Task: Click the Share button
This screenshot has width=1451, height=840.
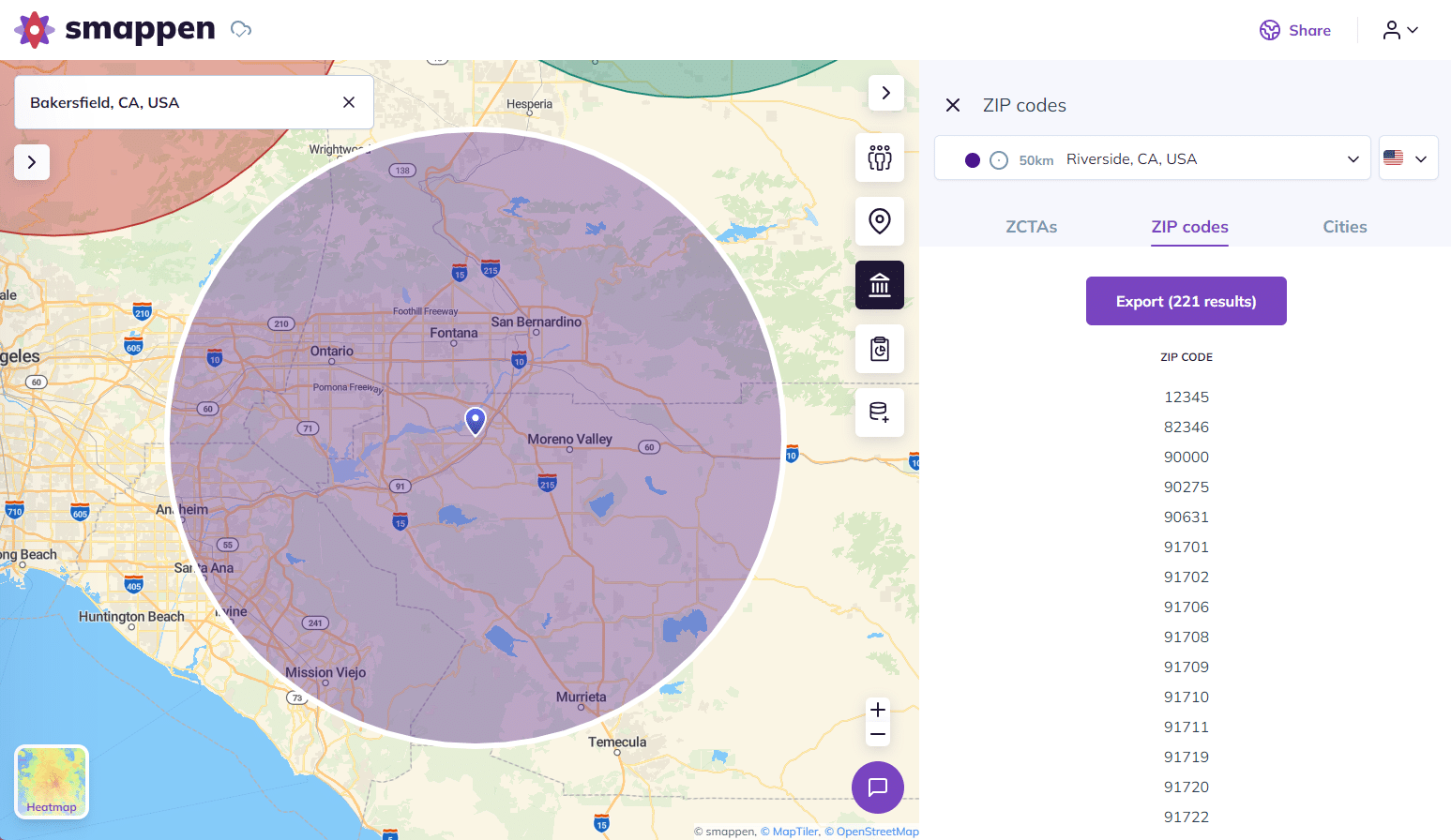Action: 1295,30
